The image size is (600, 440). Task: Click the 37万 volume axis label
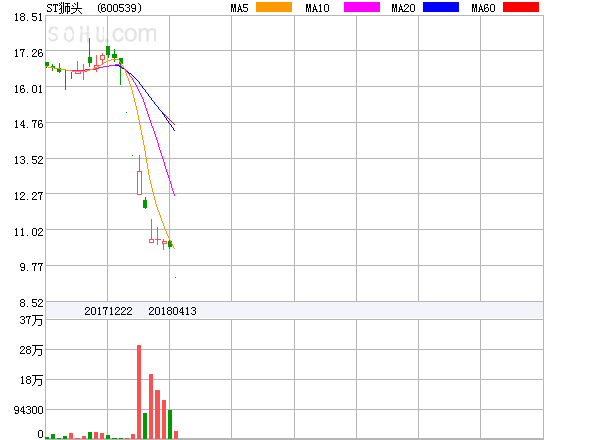coord(31,320)
